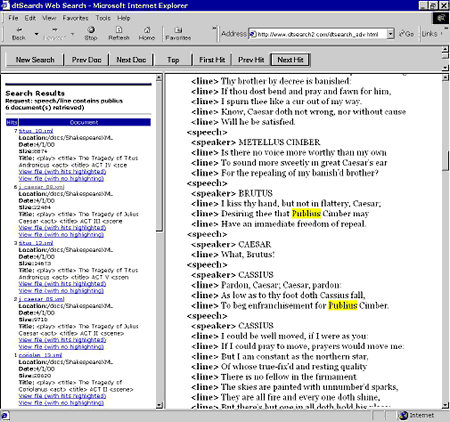View titus_12.xml with no highlighting
The width and height of the screenshot is (450, 422).
click(61, 291)
